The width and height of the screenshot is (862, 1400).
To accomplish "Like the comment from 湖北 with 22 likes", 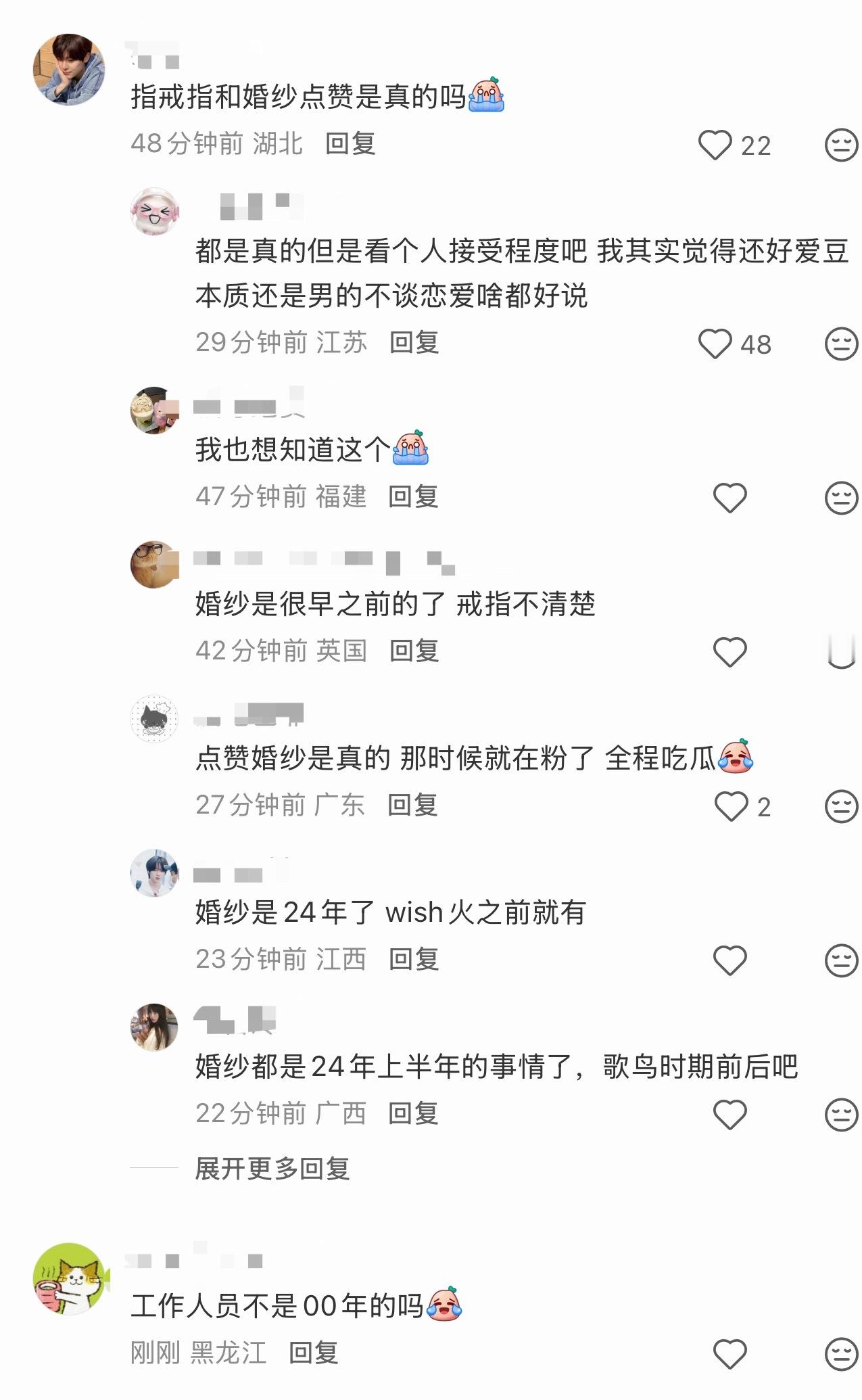I will click(x=715, y=145).
